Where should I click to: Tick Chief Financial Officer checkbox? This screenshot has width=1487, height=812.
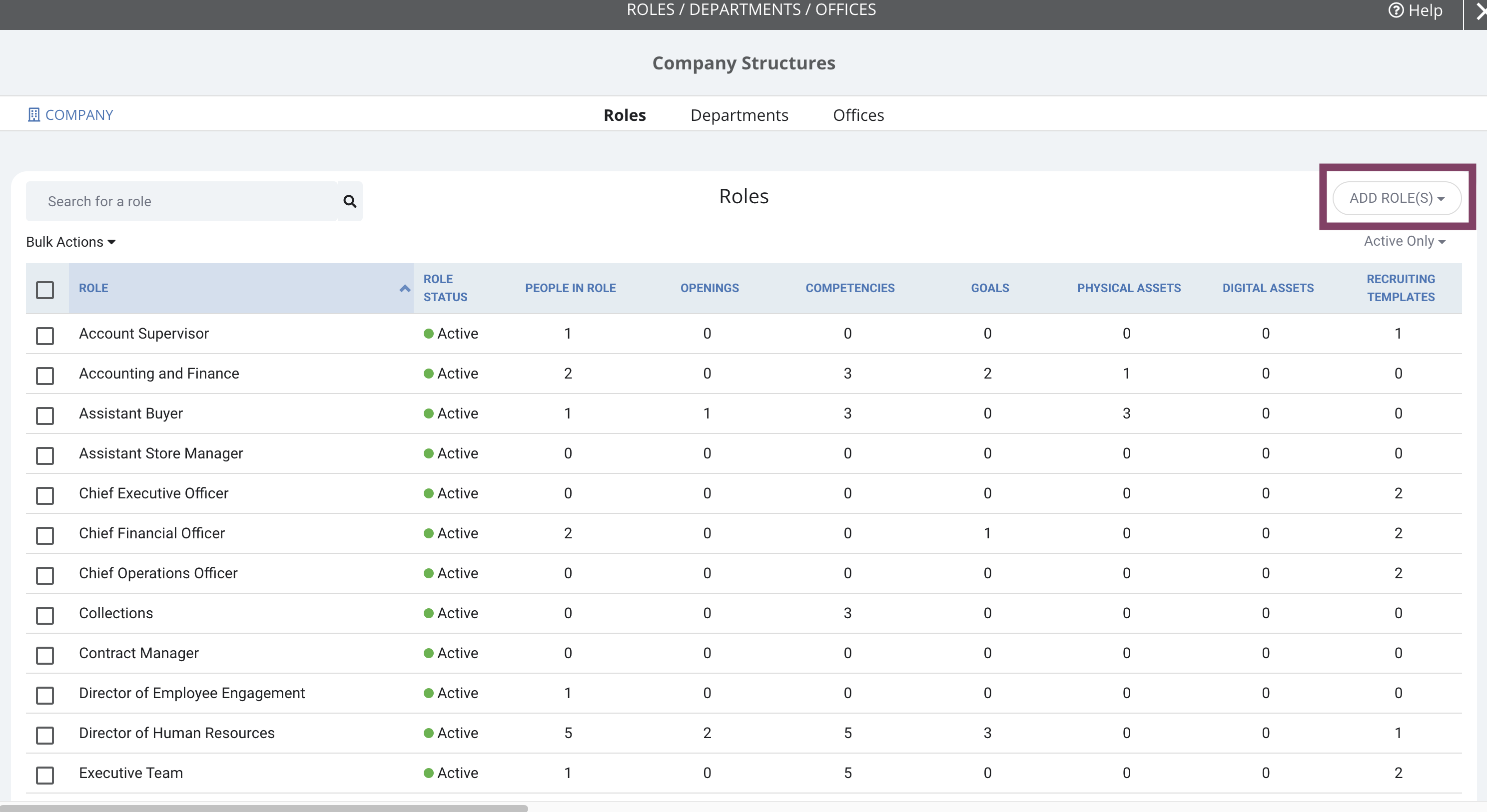click(45, 535)
